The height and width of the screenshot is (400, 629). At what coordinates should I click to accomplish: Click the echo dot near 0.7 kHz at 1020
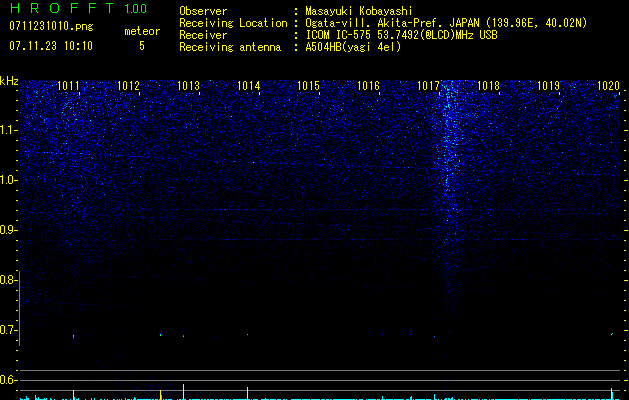(x=612, y=334)
